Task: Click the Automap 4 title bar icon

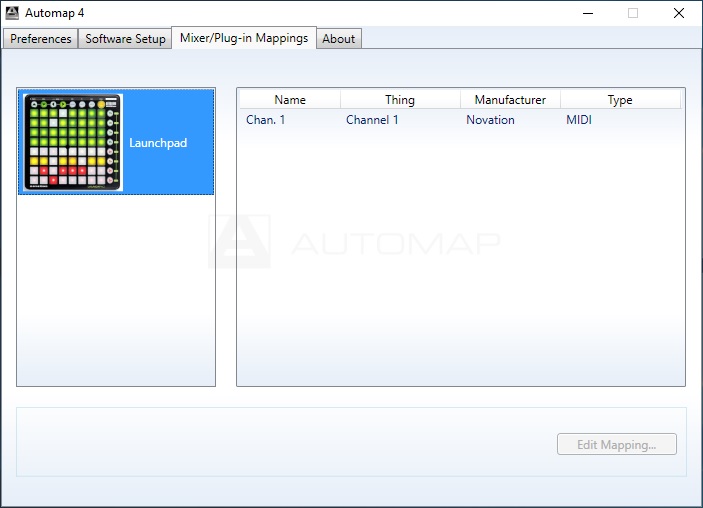Action: (x=12, y=13)
